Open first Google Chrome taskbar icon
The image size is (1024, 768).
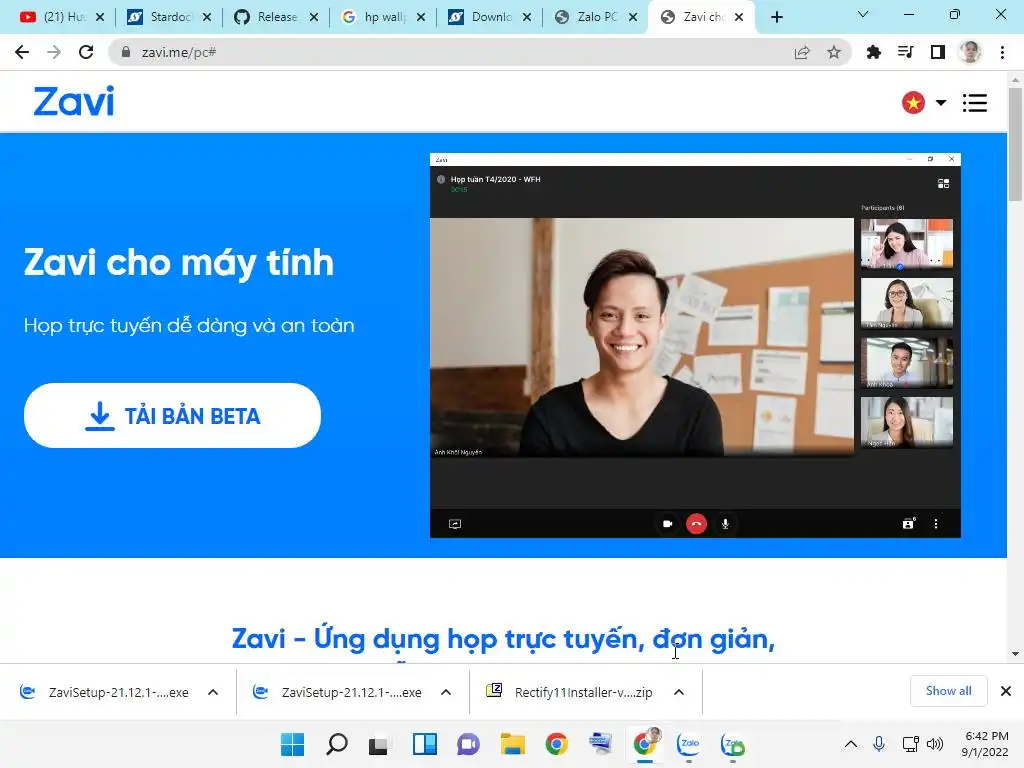[556, 744]
